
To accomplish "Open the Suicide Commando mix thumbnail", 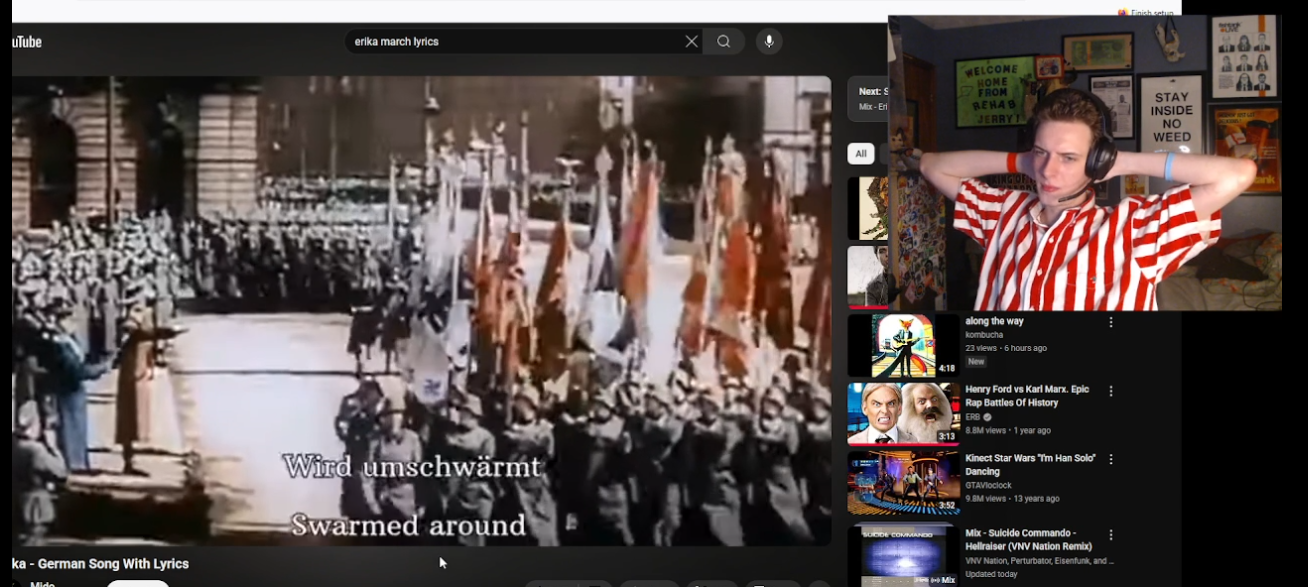I will (x=904, y=556).
